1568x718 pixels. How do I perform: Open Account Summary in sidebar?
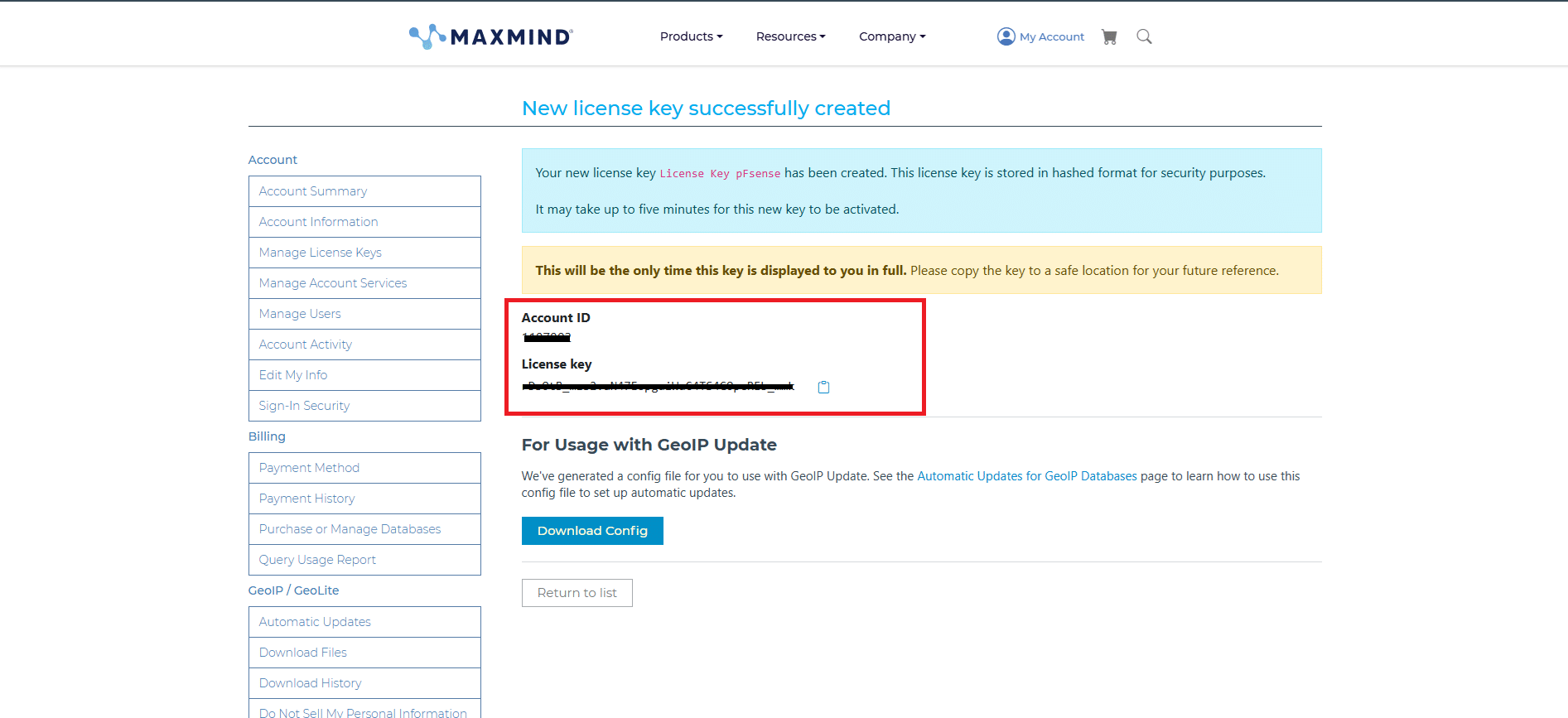point(364,191)
